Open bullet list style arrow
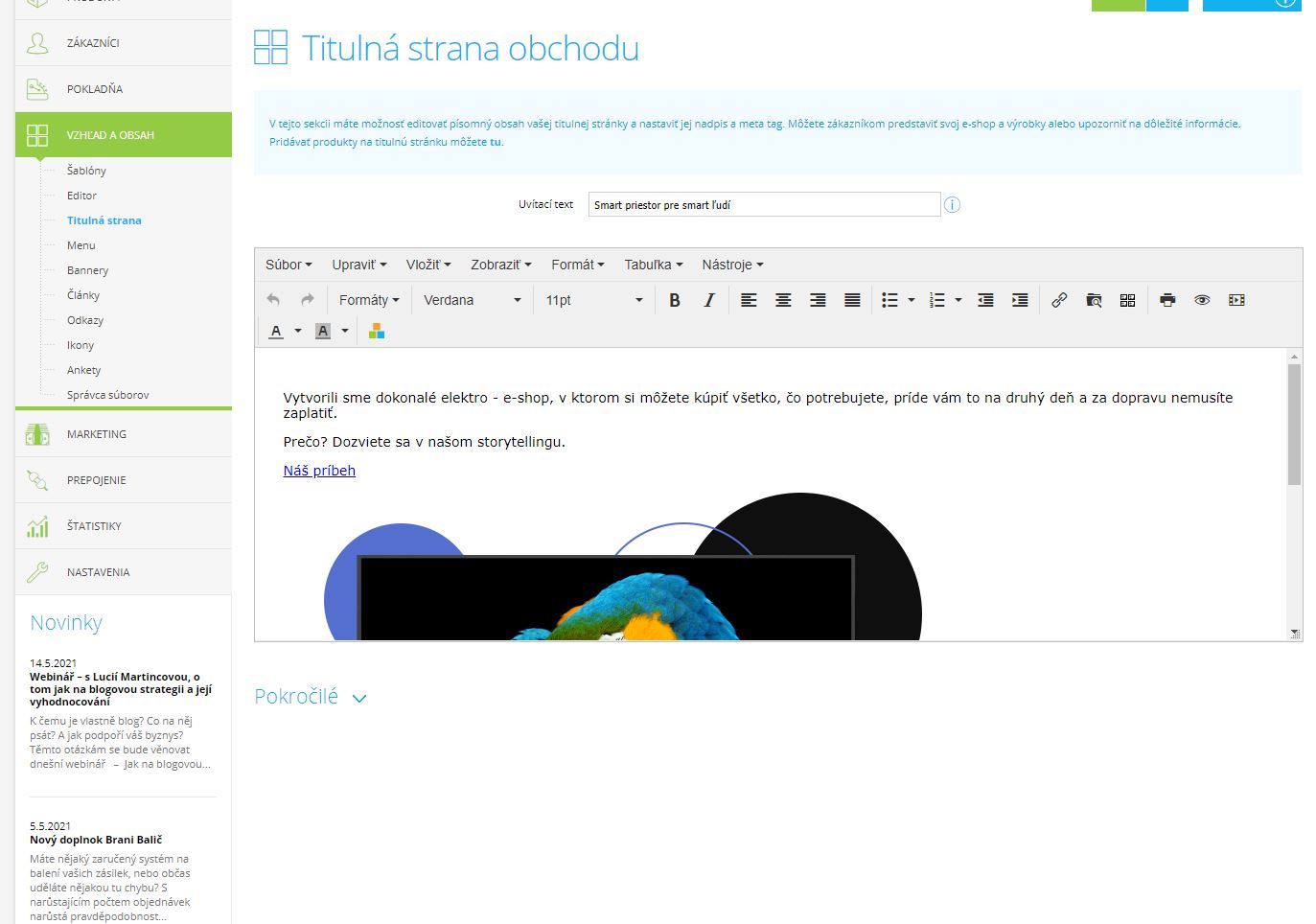 click(912, 300)
